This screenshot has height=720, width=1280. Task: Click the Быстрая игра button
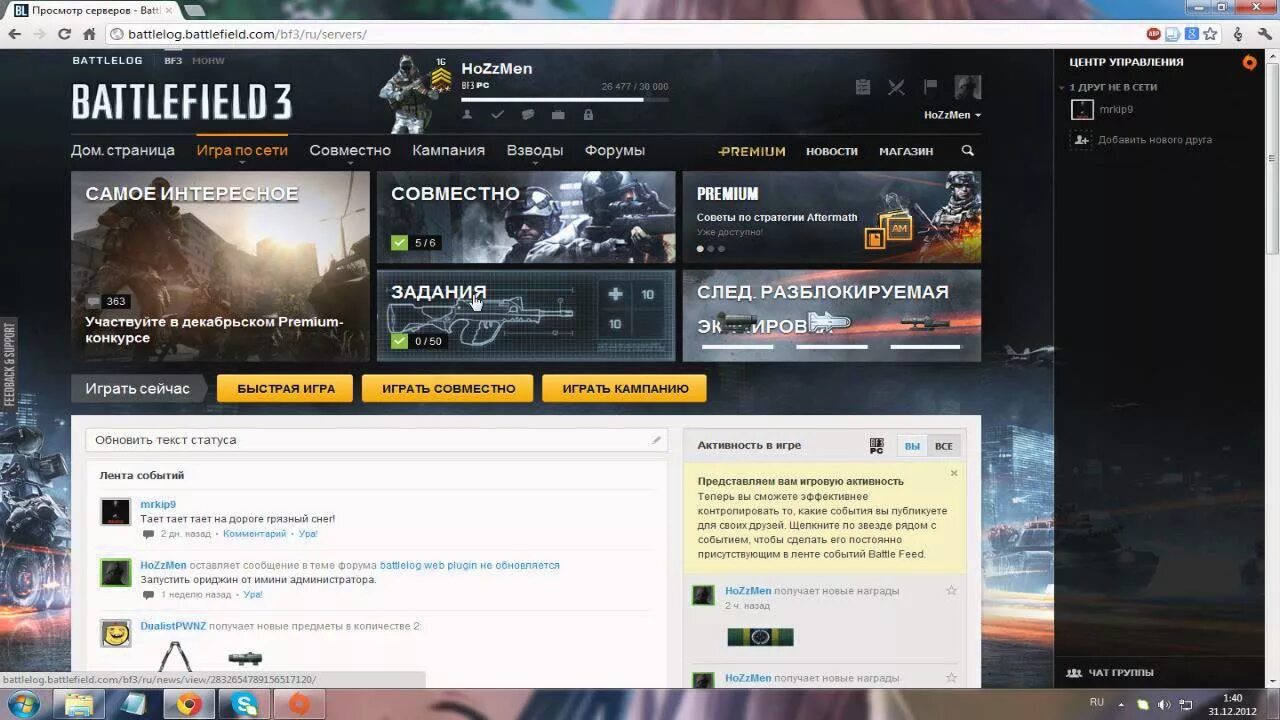coord(286,389)
